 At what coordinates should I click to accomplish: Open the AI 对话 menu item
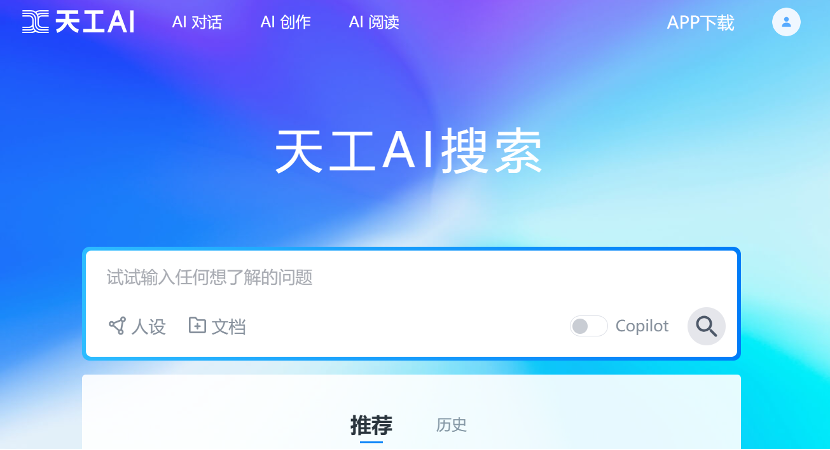point(197,22)
